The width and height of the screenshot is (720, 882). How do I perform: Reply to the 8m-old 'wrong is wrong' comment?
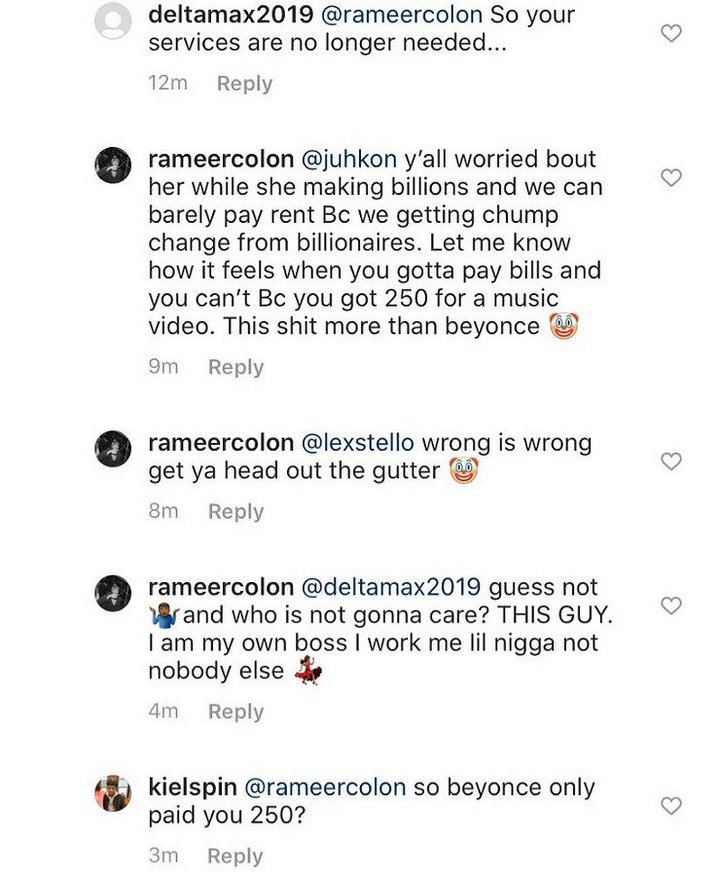coord(235,511)
